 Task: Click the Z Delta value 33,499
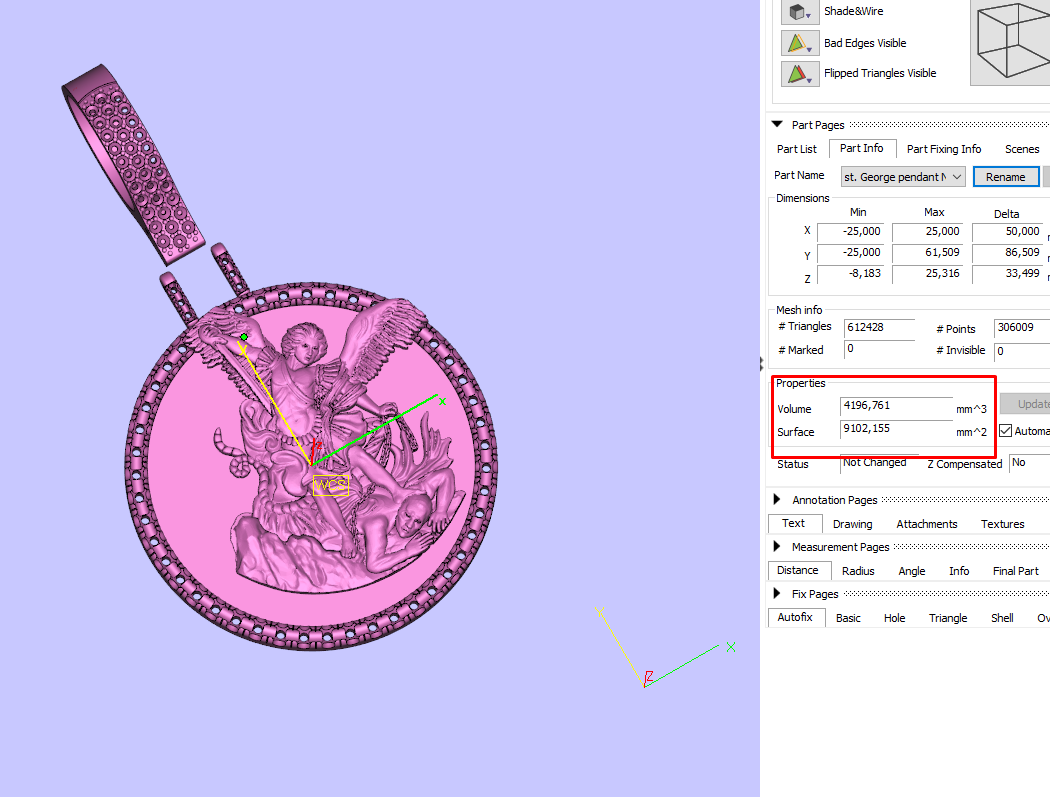tap(1007, 274)
